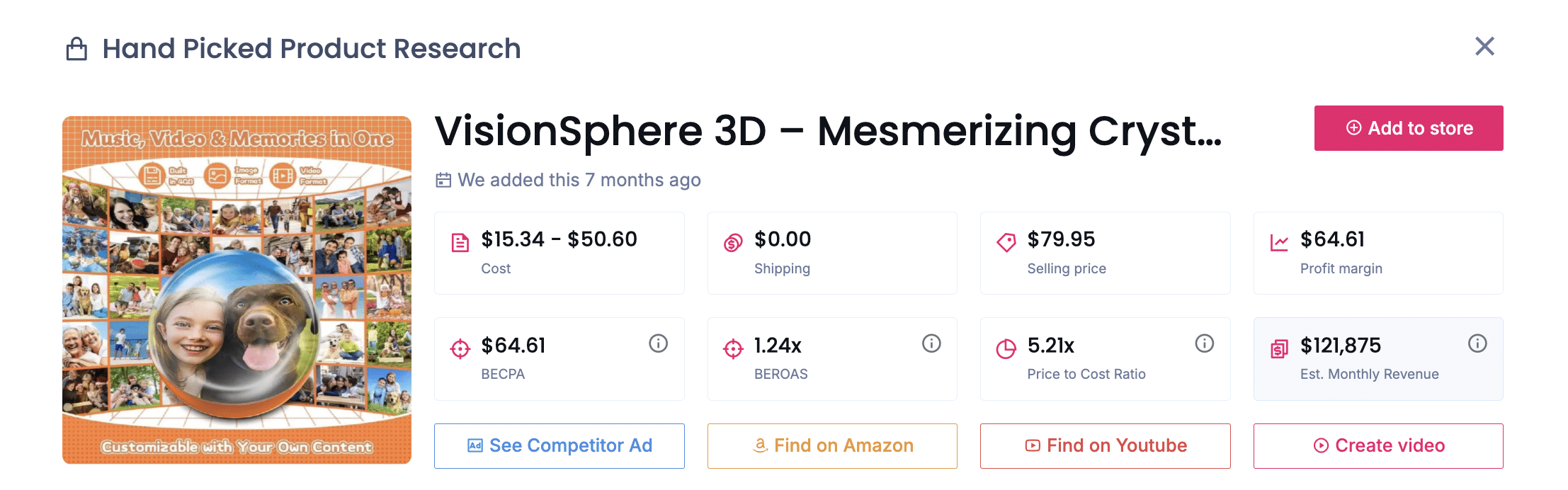The image size is (1568, 490).
Task: Click the Price to Cost Ratio info icon
Action: coord(1204,343)
